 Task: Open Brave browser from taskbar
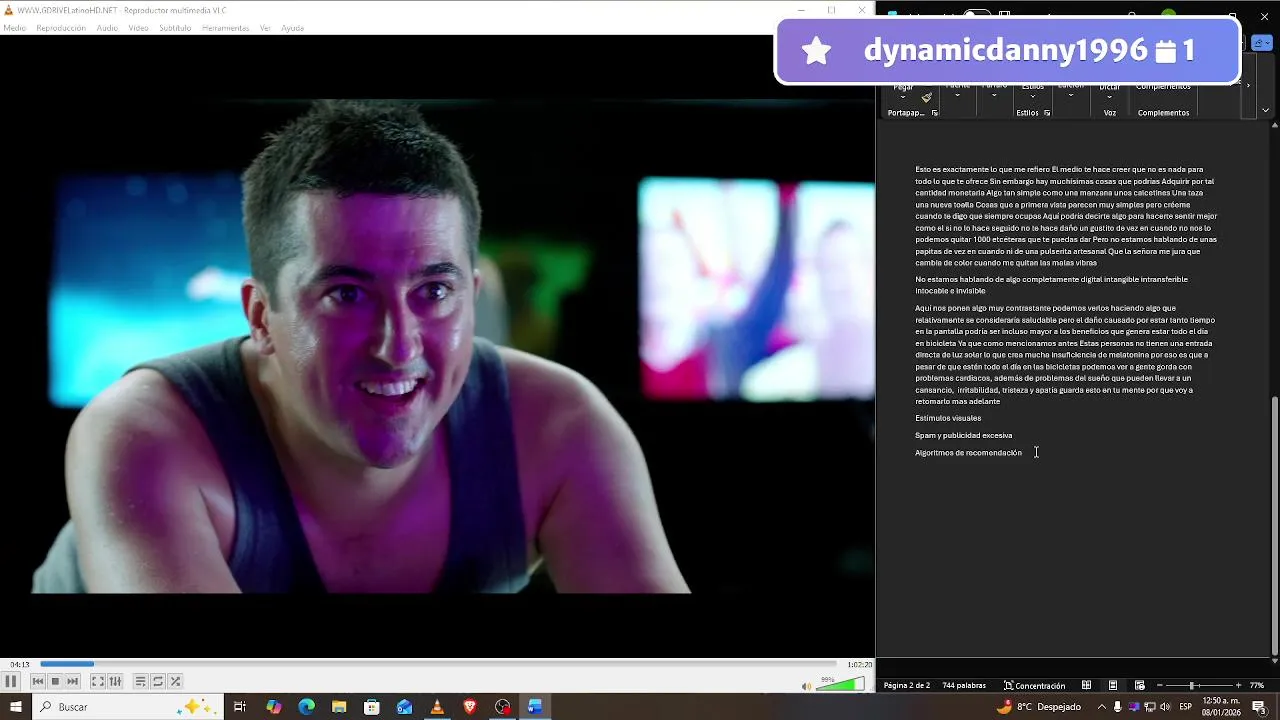(470, 707)
